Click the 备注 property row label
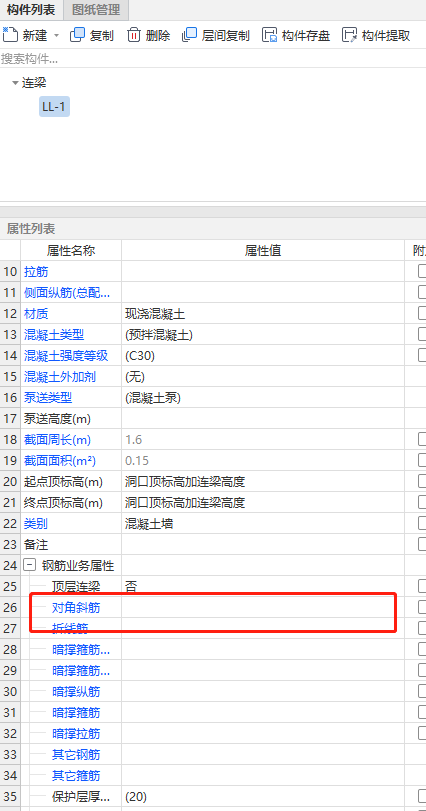The width and height of the screenshot is (426, 811). [x=36, y=544]
